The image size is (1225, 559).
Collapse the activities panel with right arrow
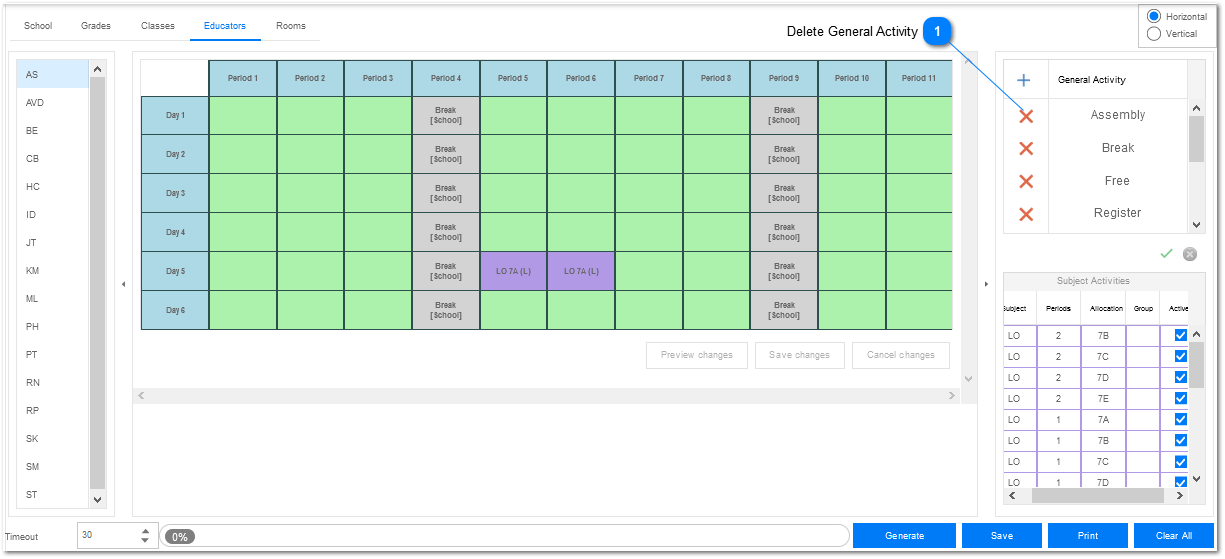pos(987,285)
